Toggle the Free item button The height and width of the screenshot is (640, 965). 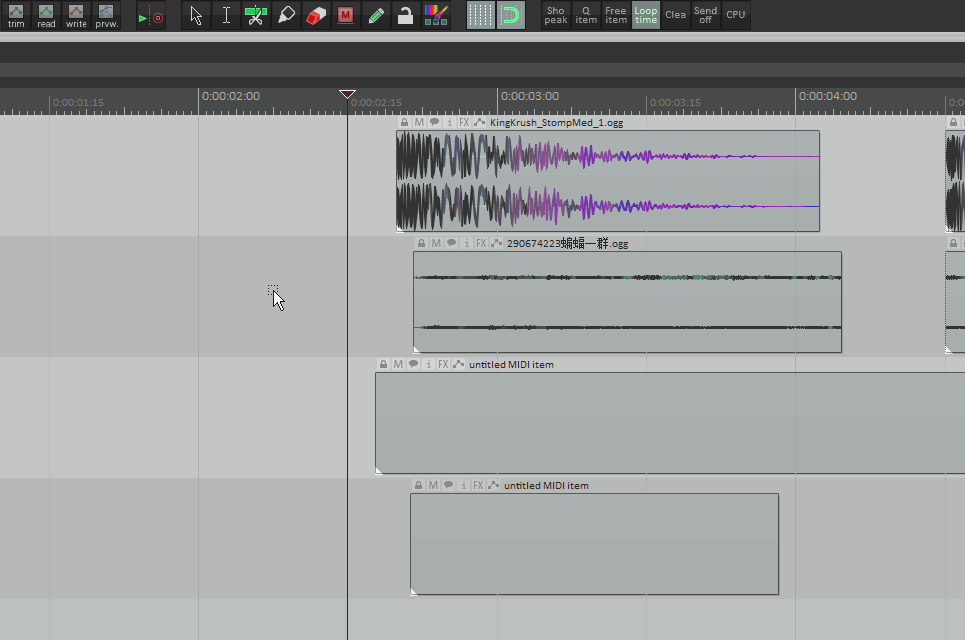615,15
